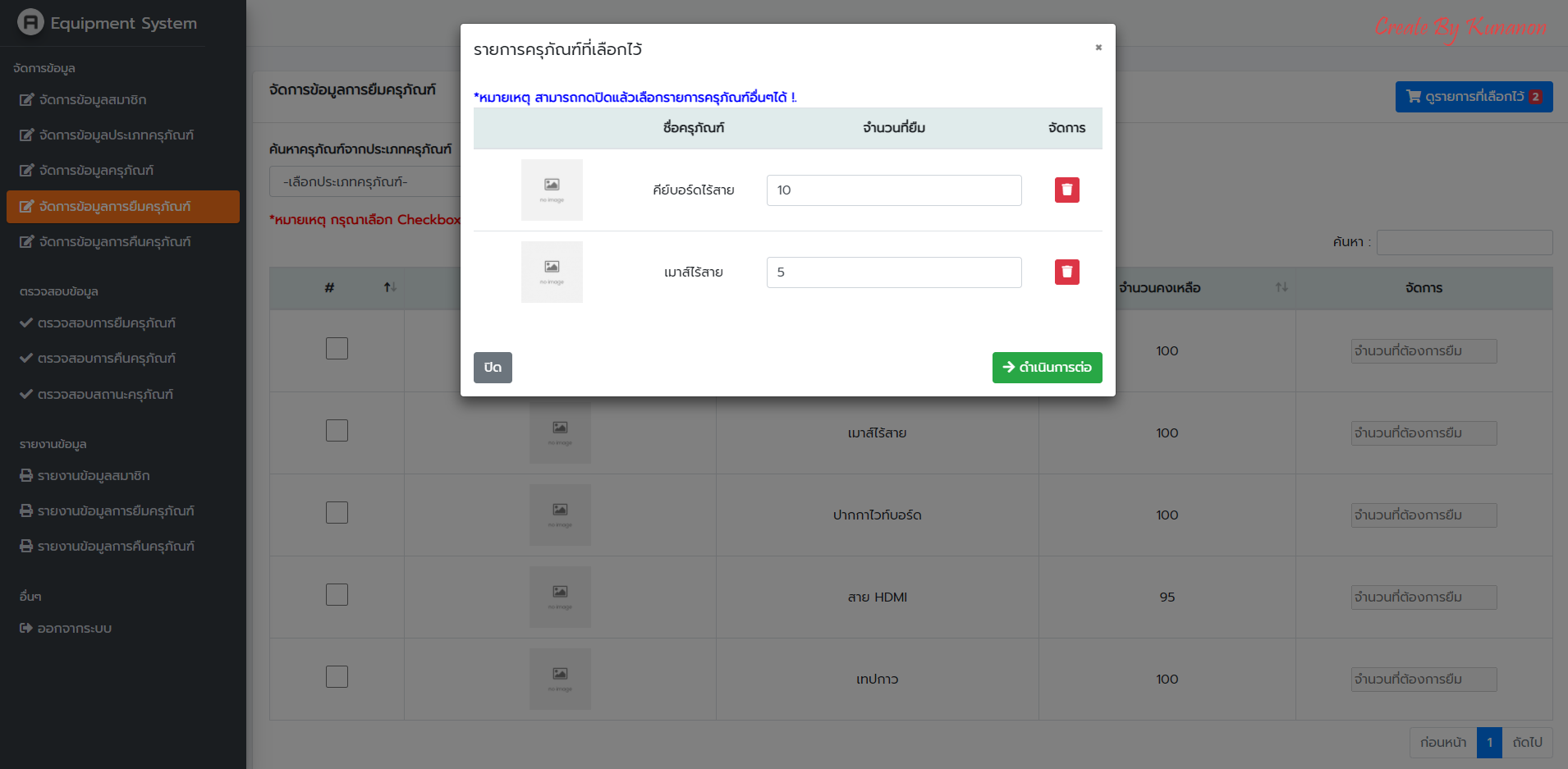The image size is (1568, 769).
Task: Click ออกจากระบบ logout in sidebar
Action: (74, 629)
